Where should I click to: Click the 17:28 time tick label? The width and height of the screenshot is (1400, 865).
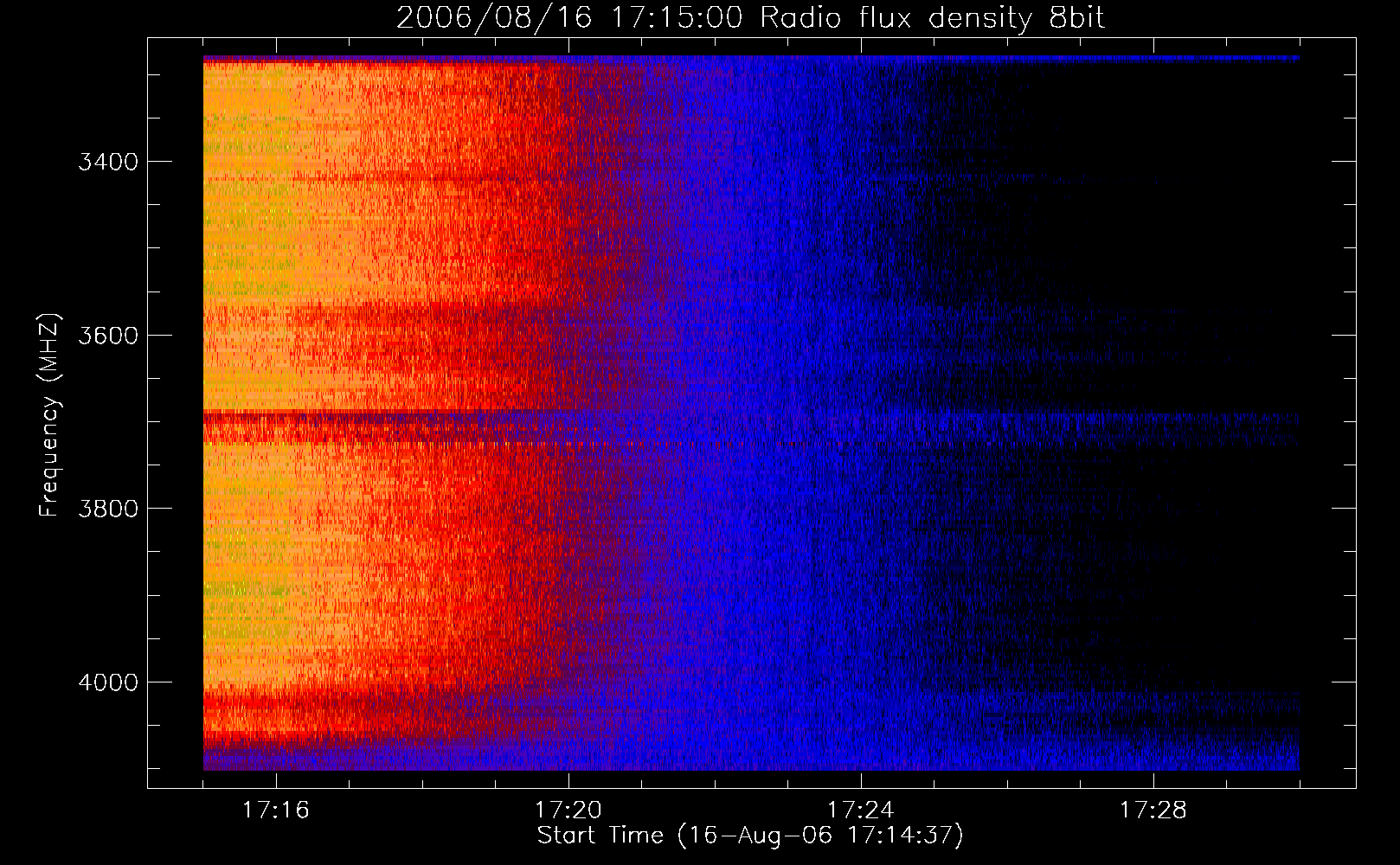(1153, 811)
